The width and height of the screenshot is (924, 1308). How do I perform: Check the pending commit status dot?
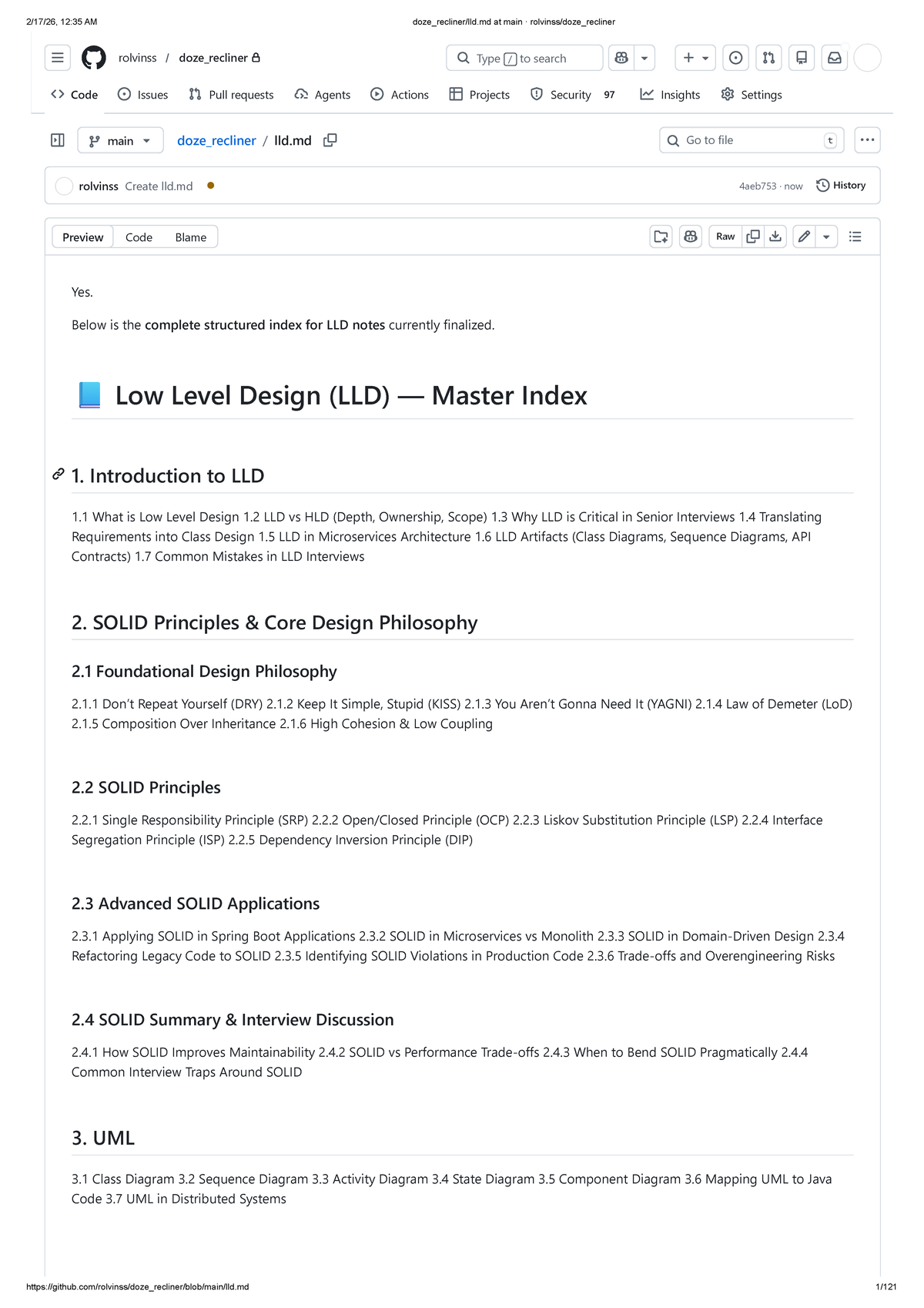210,186
